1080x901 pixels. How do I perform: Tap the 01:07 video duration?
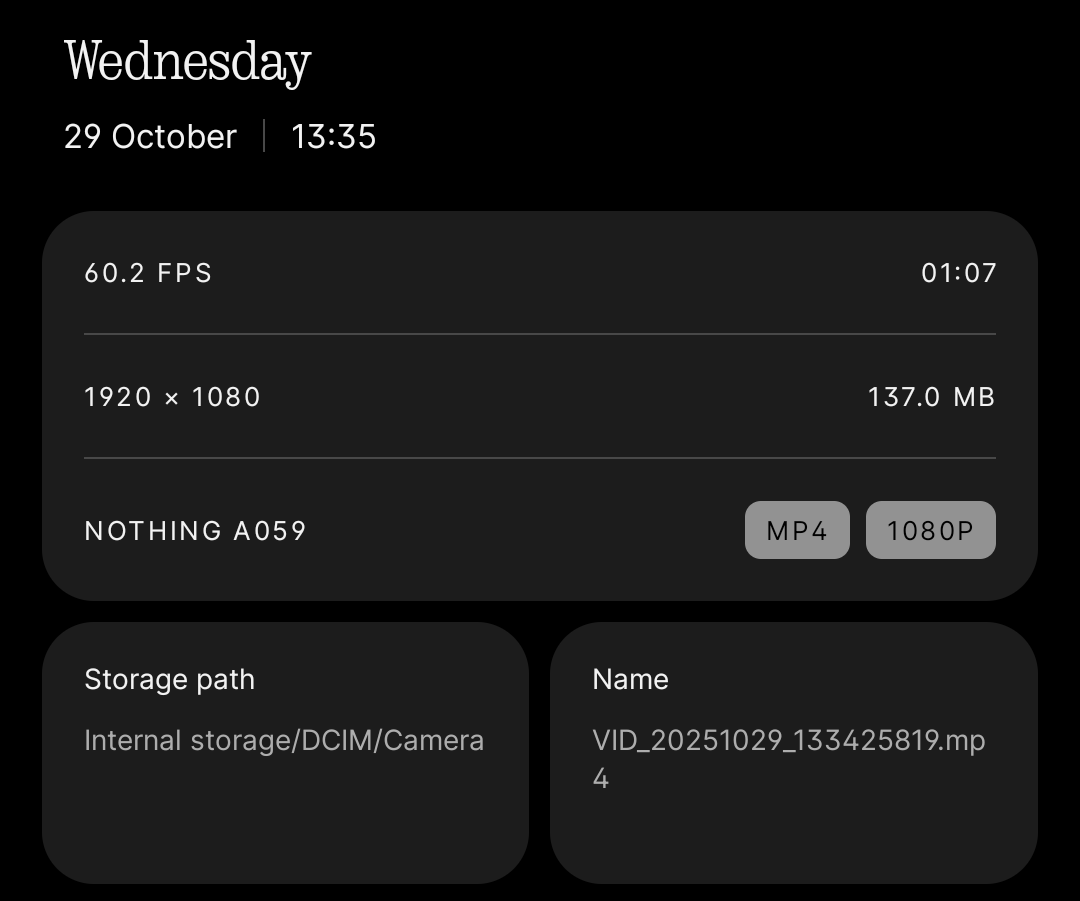pyautogui.click(x=958, y=273)
